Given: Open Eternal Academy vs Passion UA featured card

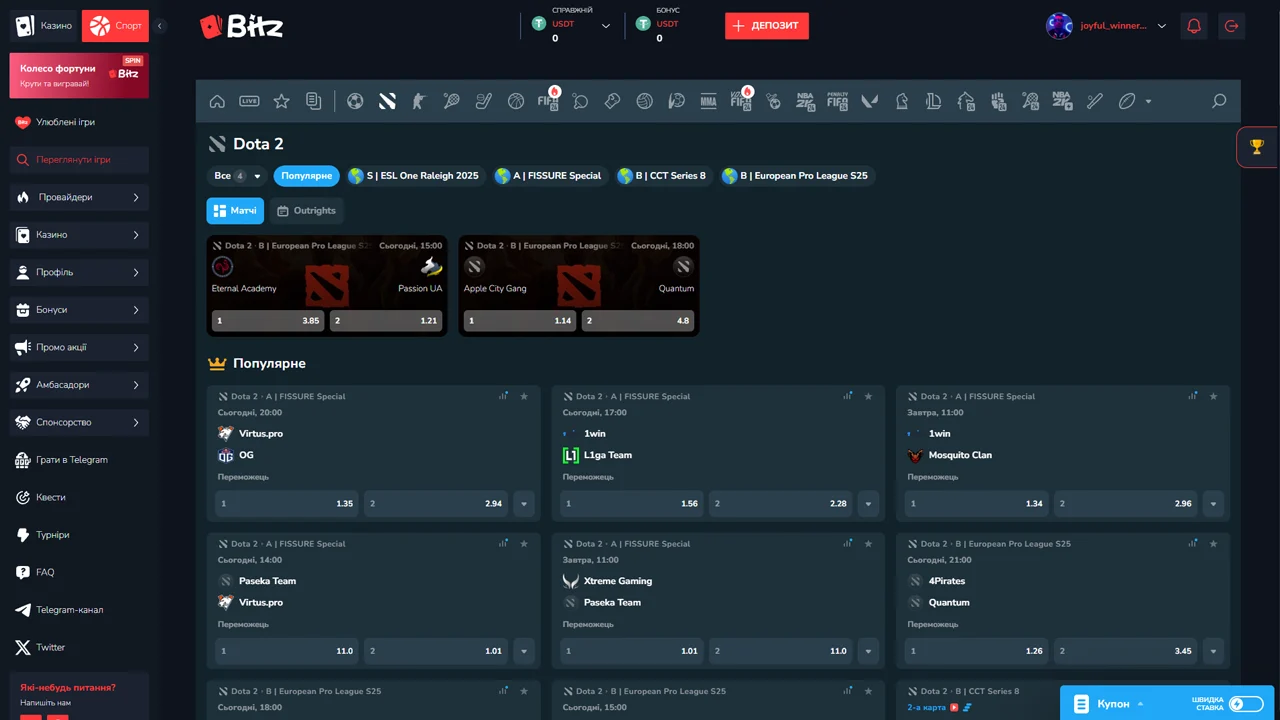Looking at the screenshot, I should point(327,286).
